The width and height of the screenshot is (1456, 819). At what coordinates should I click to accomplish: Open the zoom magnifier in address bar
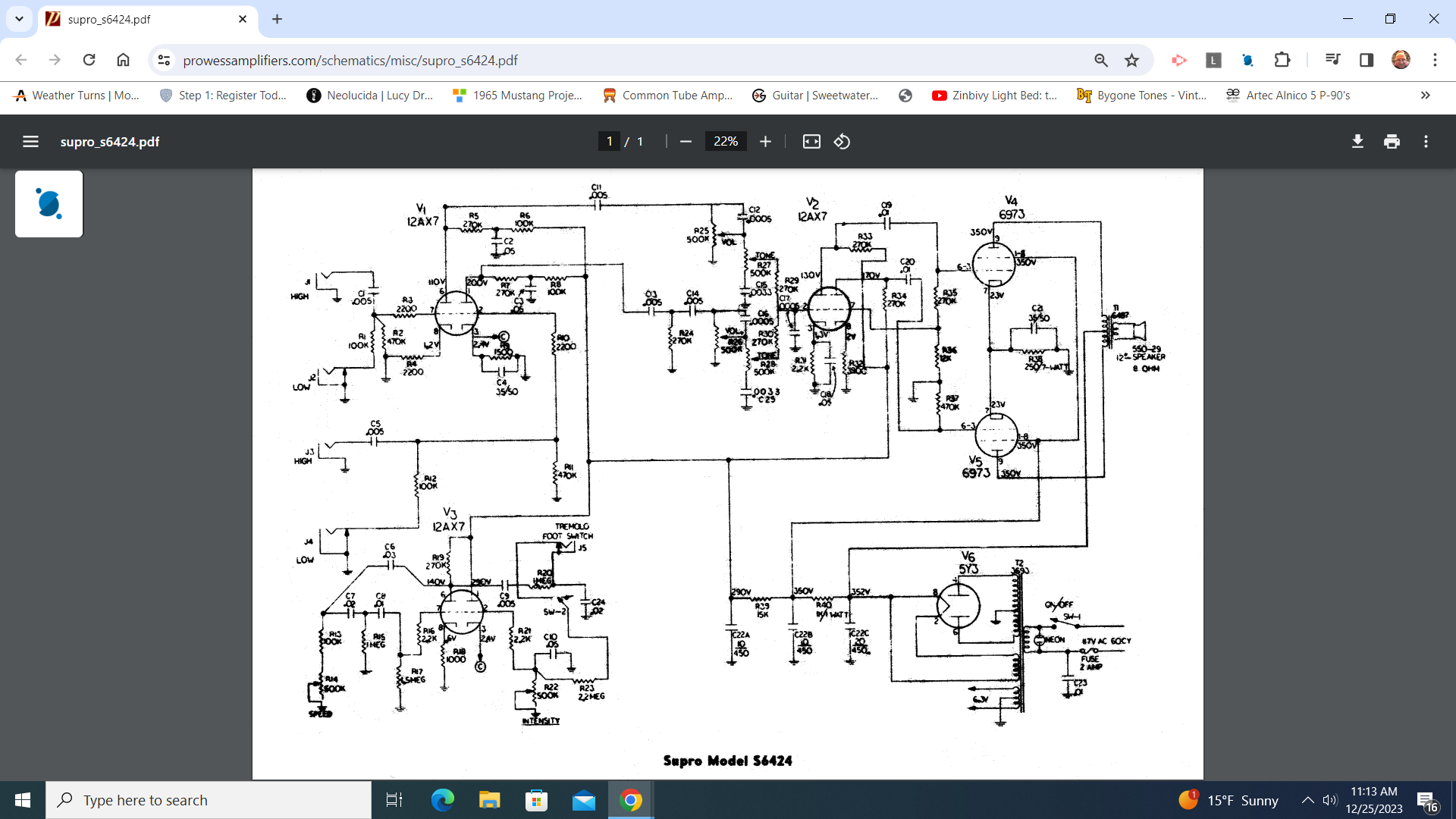point(1101,60)
